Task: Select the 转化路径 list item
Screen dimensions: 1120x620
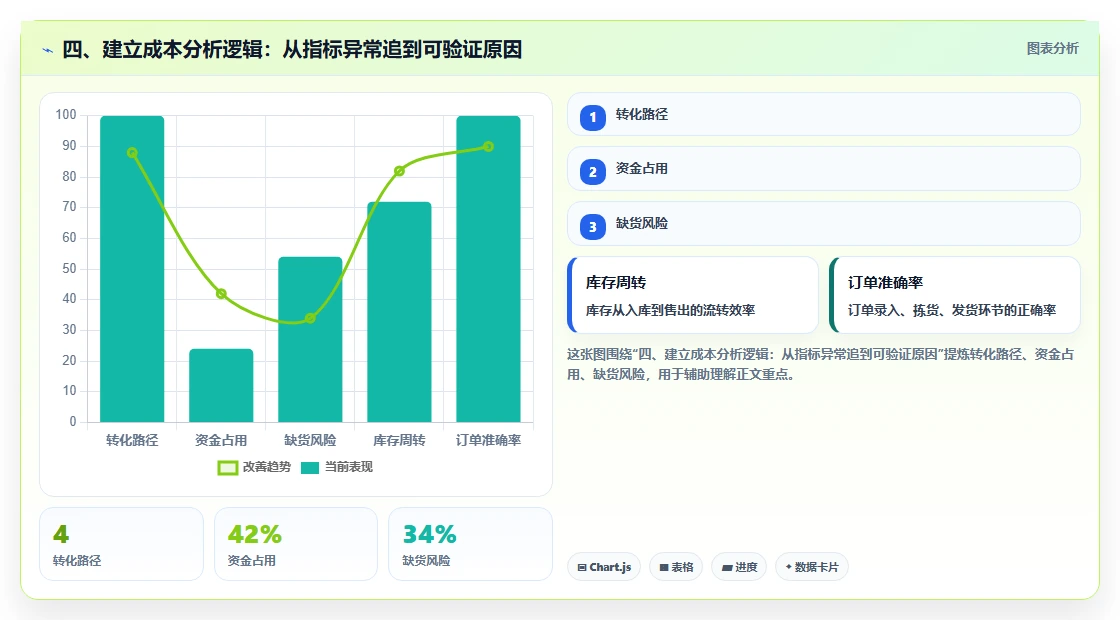Action: (x=824, y=114)
